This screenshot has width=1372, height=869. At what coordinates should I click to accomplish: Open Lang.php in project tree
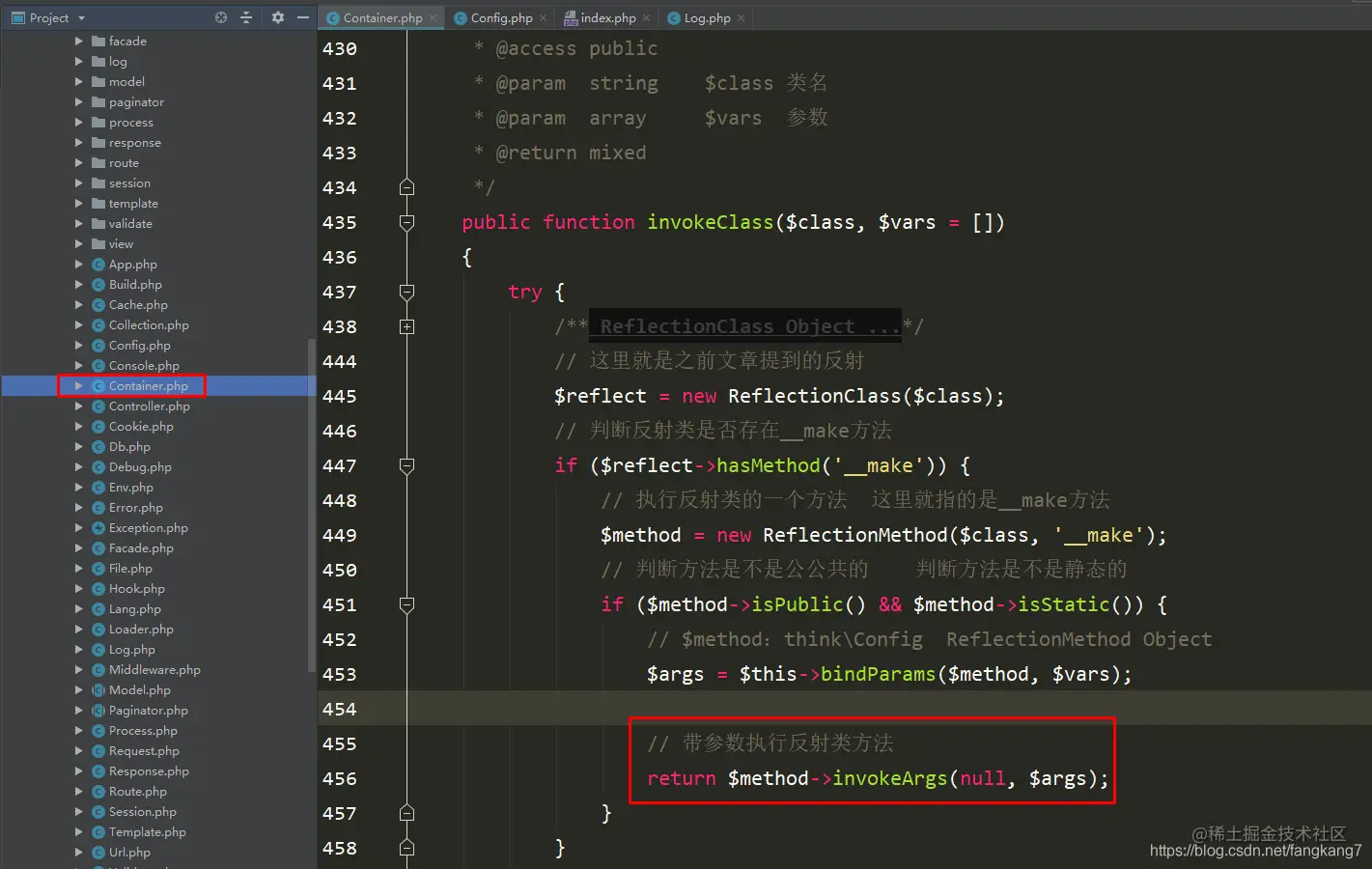tap(135, 608)
